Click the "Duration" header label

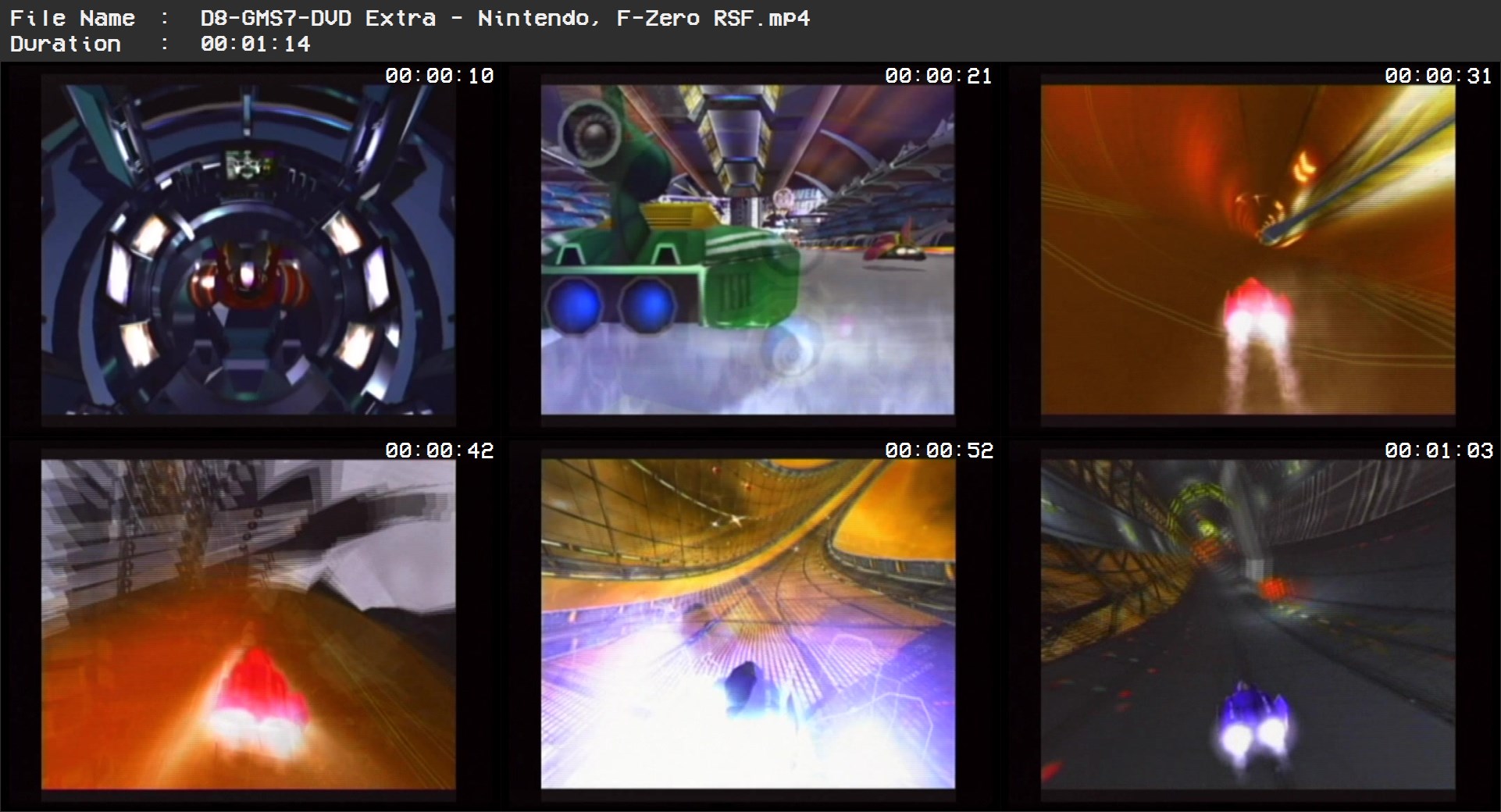point(65,44)
